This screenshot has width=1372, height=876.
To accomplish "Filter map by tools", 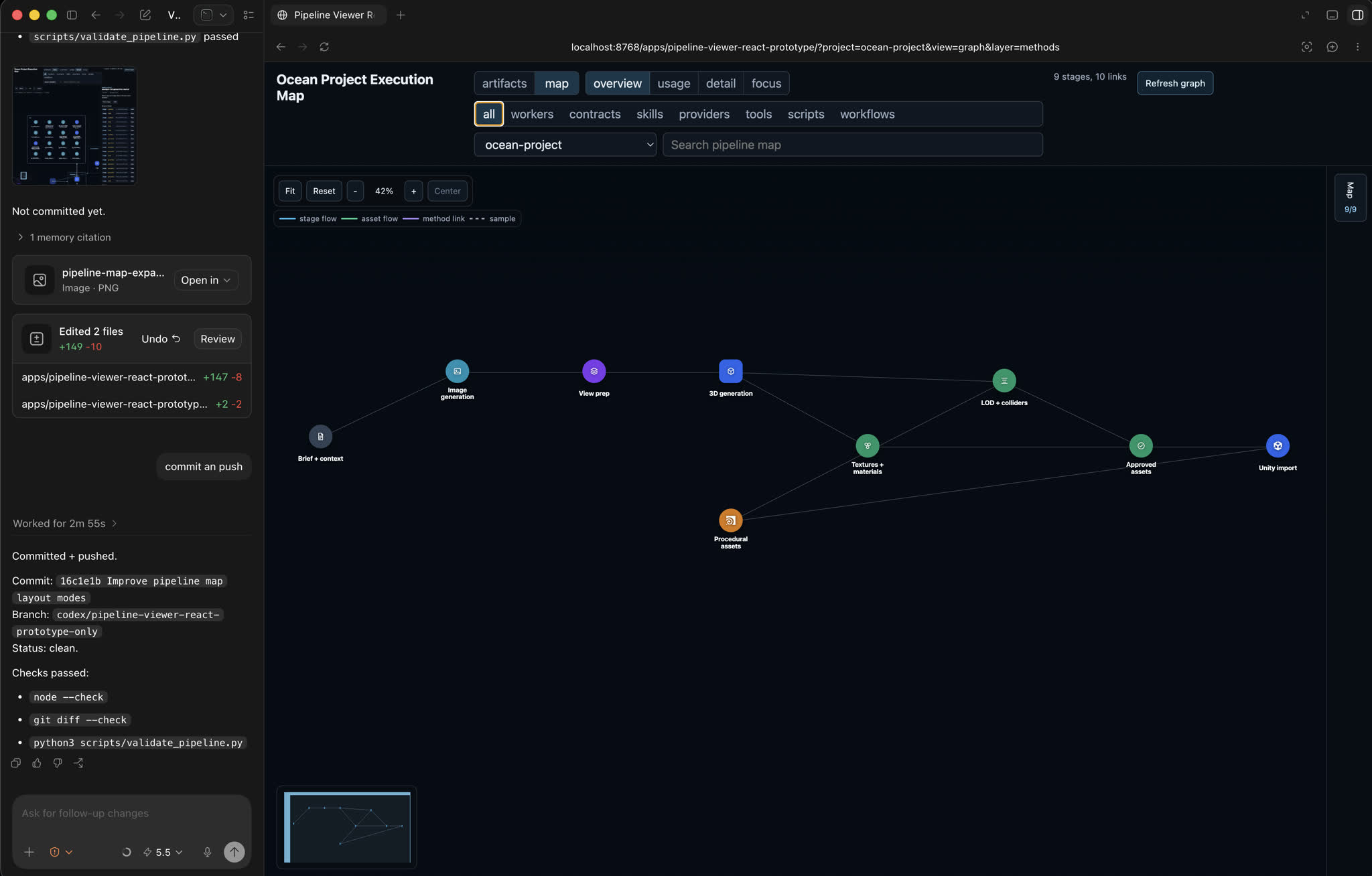I will pos(758,114).
